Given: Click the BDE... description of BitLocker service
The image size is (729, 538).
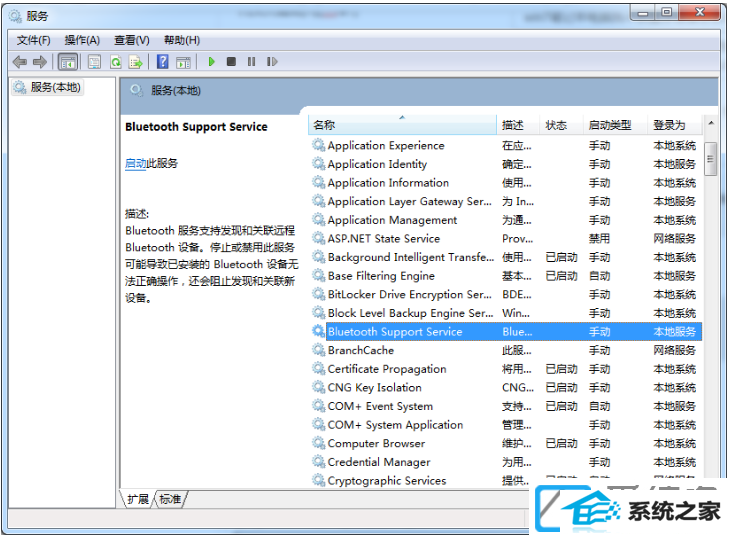Looking at the screenshot, I should [x=517, y=294].
